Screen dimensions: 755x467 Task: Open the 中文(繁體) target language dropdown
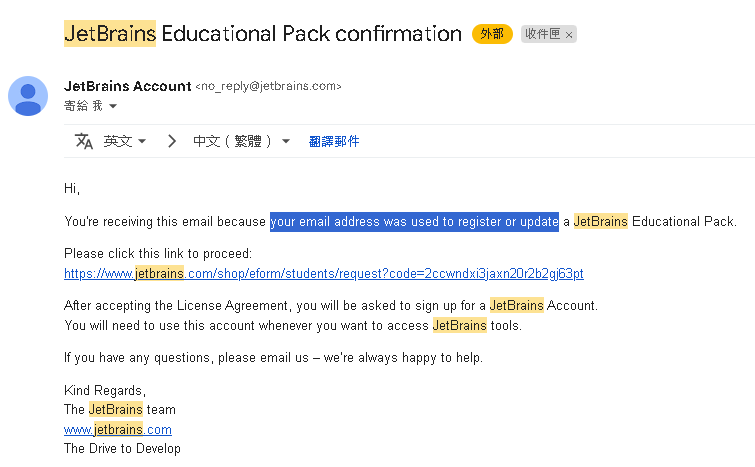[x=241, y=141]
